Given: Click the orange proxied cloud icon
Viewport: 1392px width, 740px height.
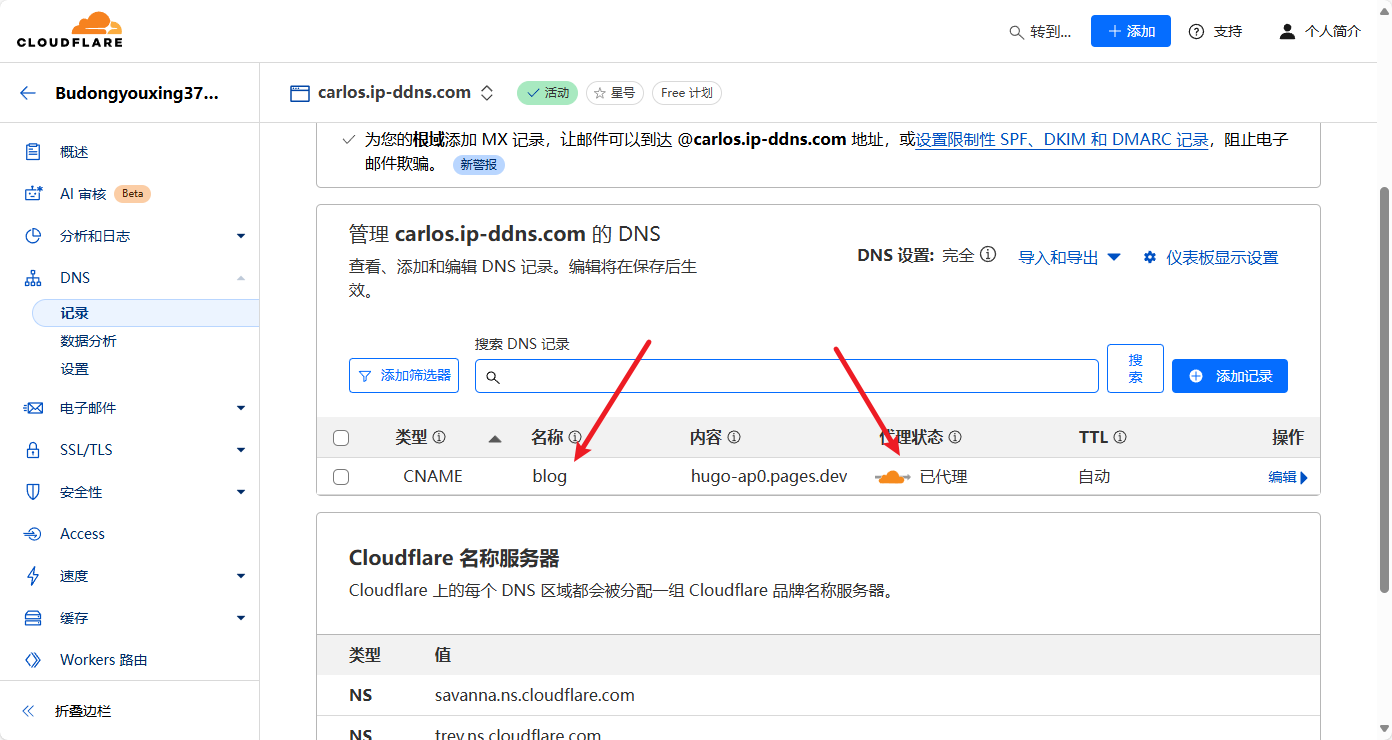Looking at the screenshot, I should pyautogui.click(x=892, y=477).
